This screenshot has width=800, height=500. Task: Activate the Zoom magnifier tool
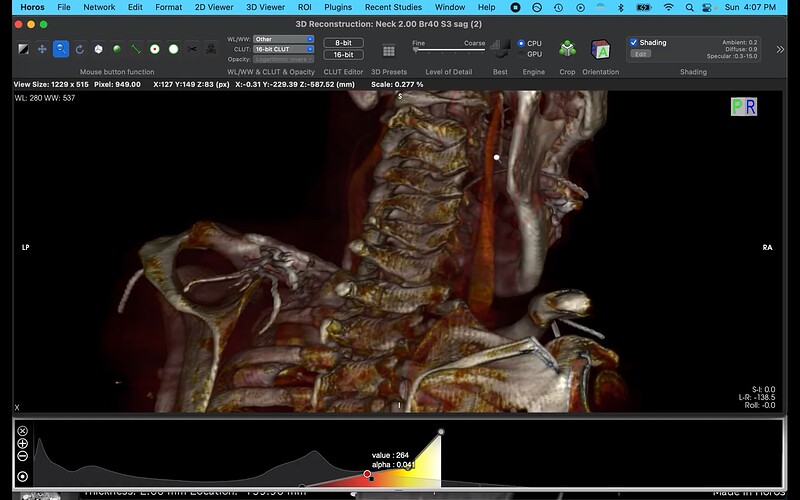pyautogui.click(x=61, y=48)
